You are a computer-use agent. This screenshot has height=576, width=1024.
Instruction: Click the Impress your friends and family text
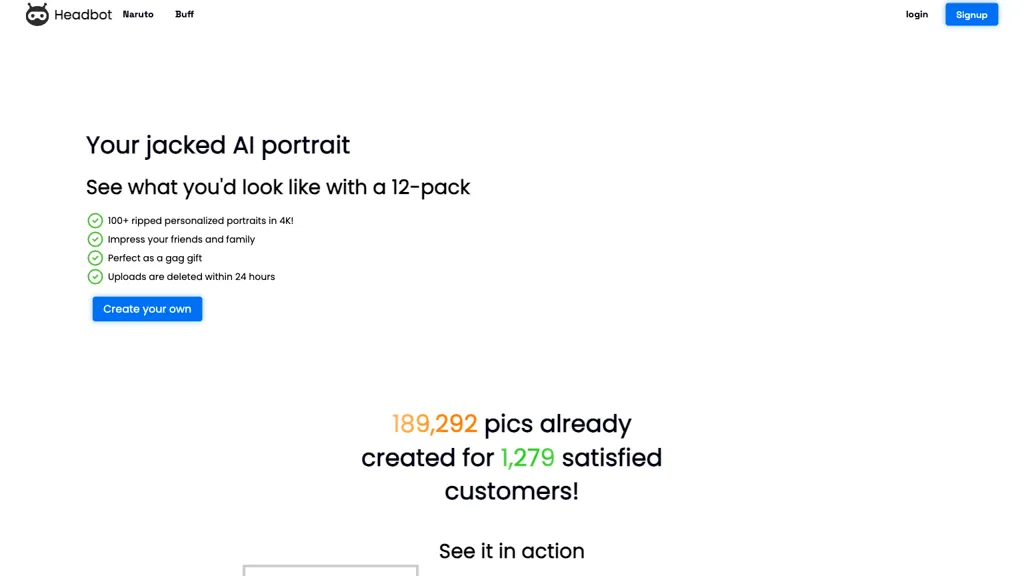[182, 240]
